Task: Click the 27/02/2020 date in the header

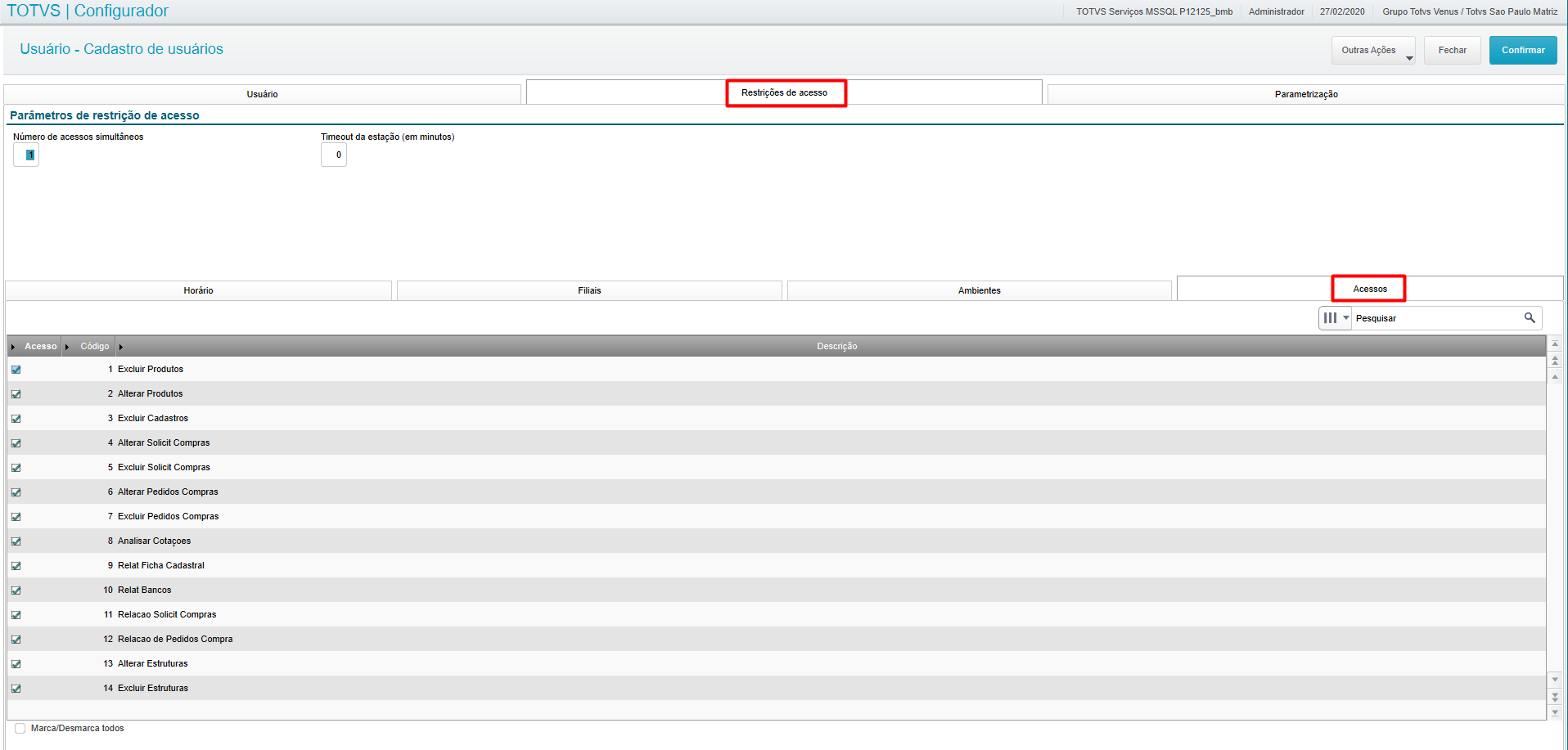Action: (1342, 11)
